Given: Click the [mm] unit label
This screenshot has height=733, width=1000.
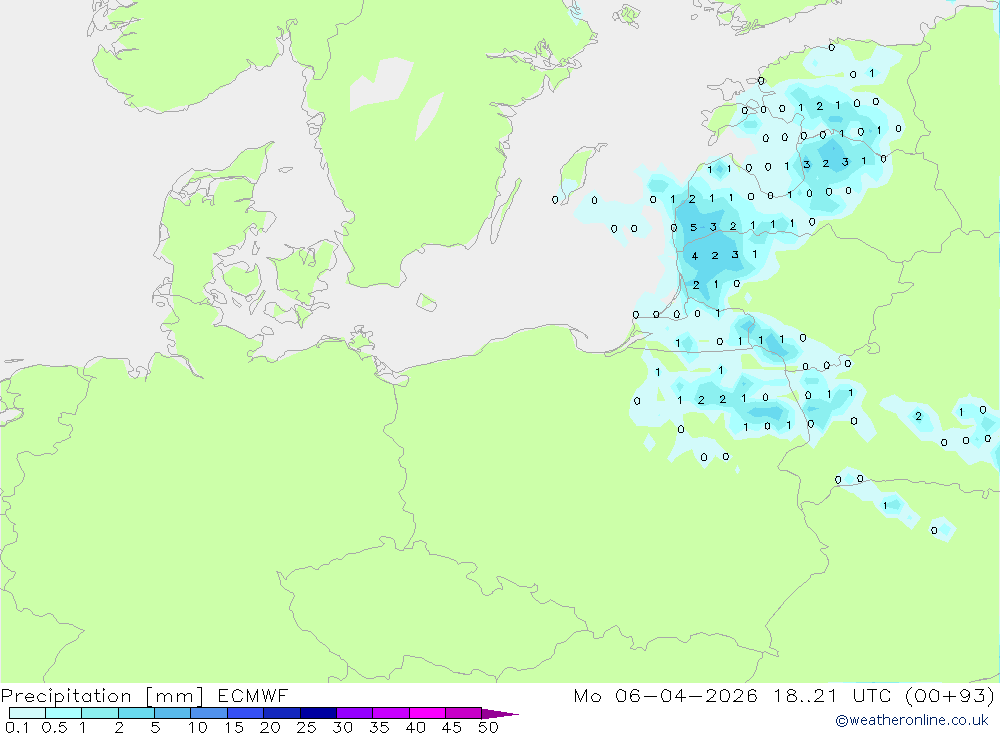Looking at the screenshot, I should click(175, 696).
